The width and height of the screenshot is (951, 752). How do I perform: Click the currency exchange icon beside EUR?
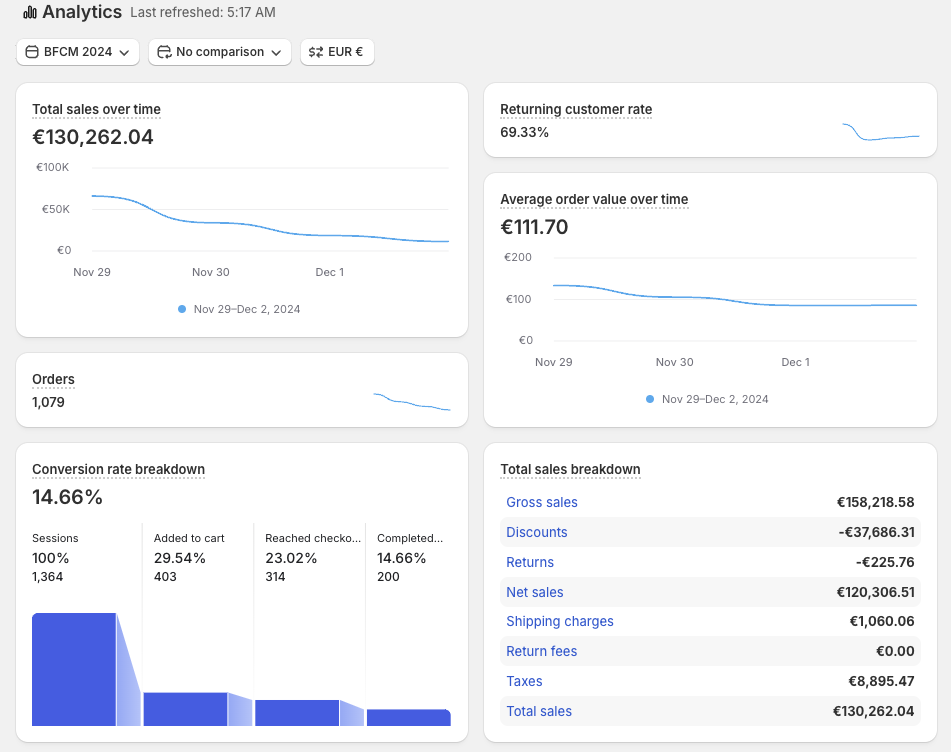315,52
